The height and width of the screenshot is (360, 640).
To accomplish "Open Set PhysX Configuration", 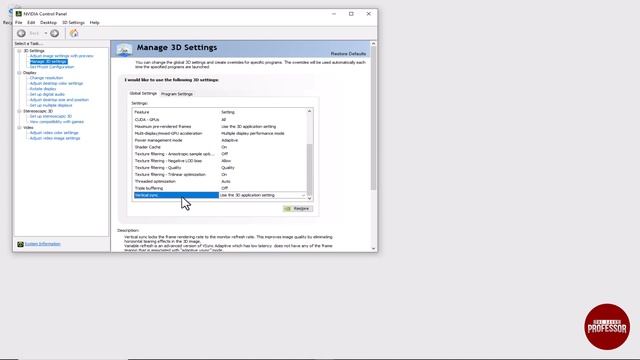I will pyautogui.click(x=52, y=67).
